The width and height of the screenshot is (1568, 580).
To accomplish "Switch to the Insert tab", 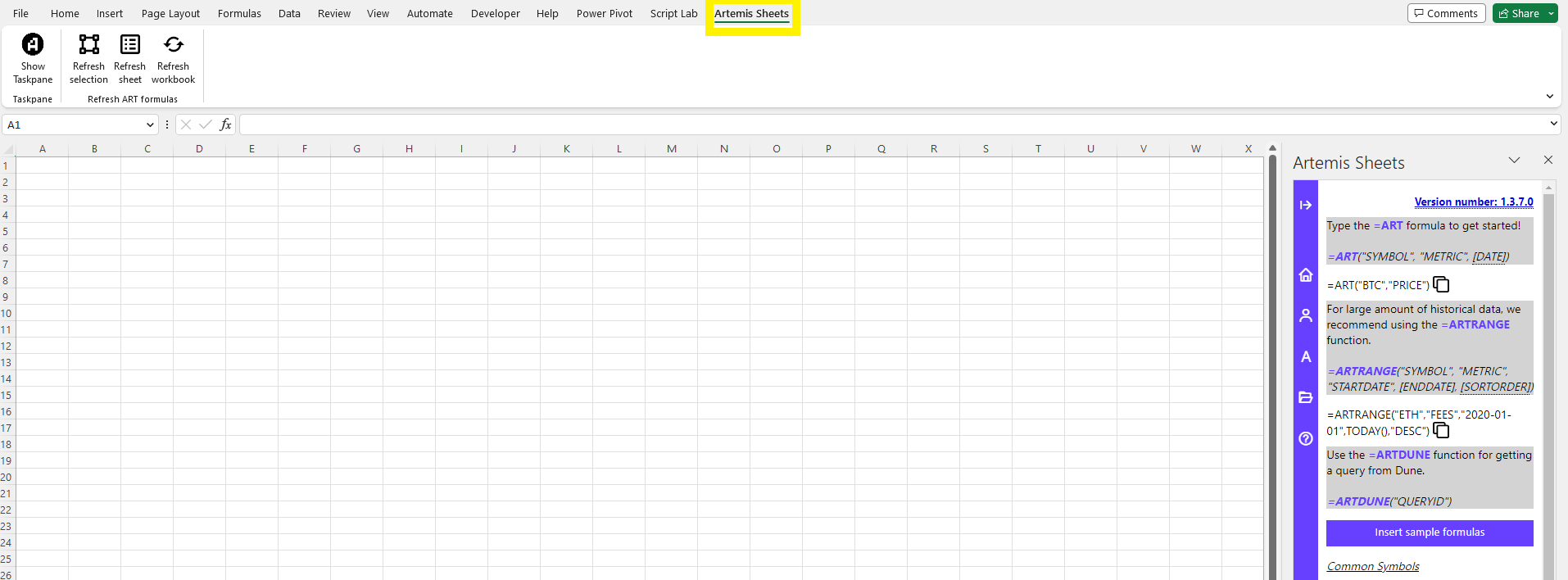I will pyautogui.click(x=110, y=13).
